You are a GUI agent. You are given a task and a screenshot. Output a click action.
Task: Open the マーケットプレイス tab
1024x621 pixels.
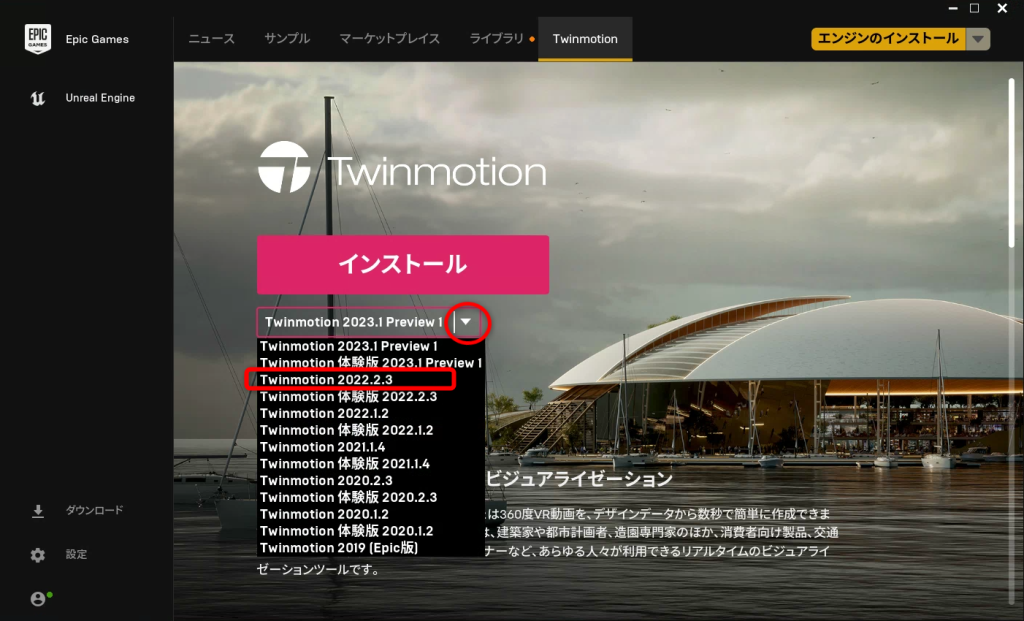point(389,39)
